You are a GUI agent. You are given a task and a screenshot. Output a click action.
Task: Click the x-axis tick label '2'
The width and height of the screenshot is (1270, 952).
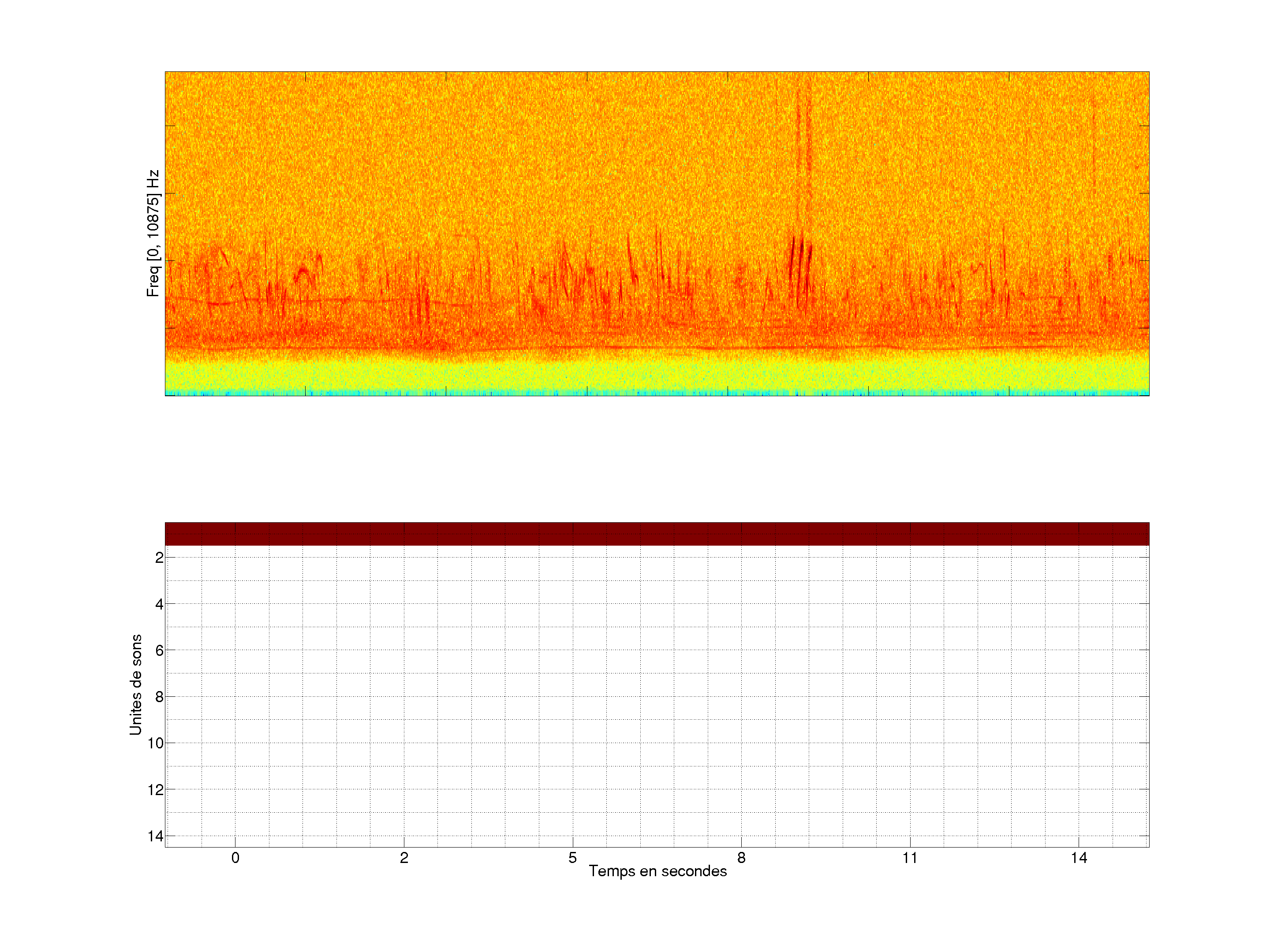[404, 858]
